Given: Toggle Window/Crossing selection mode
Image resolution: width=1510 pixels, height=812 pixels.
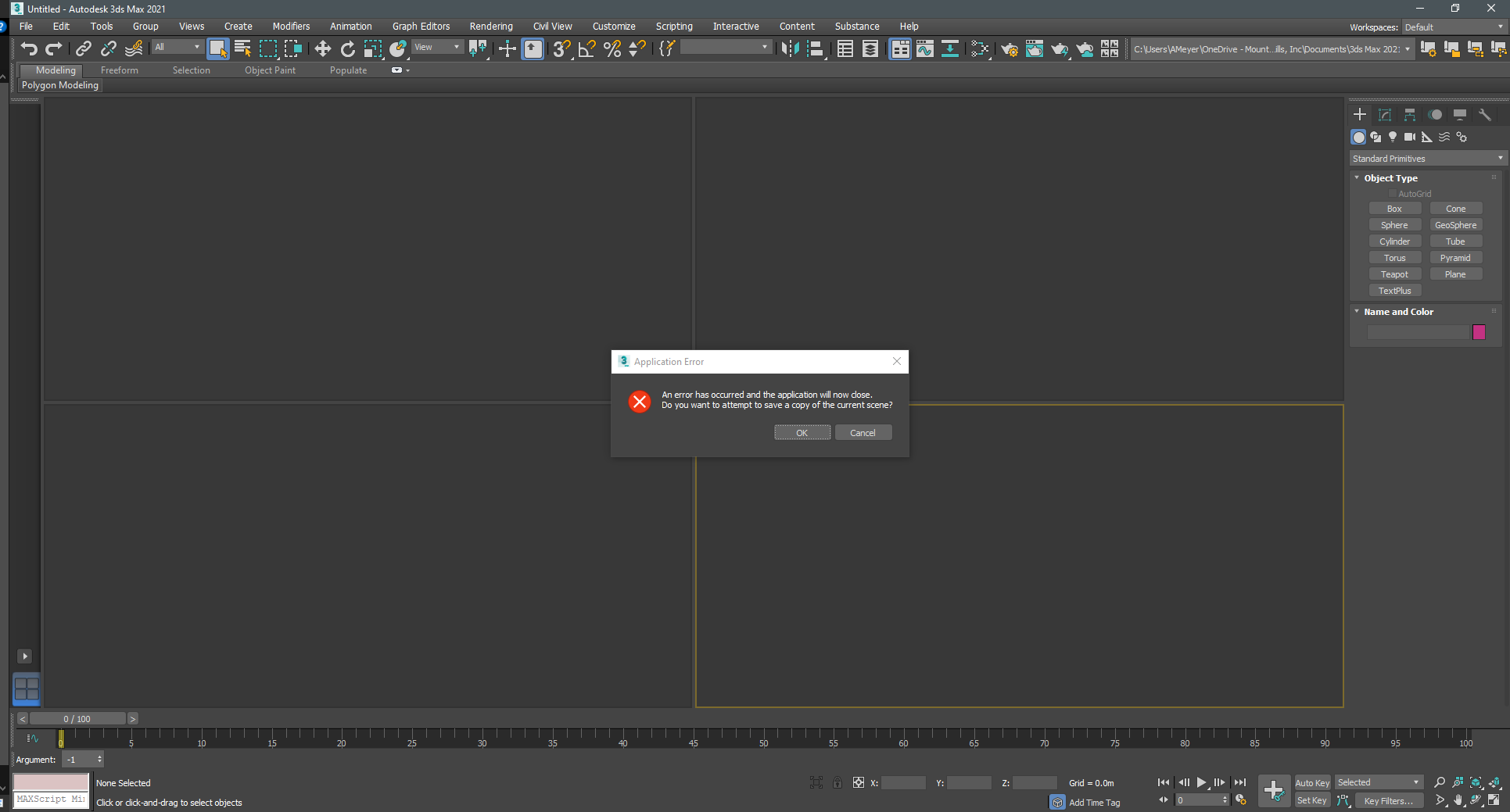Looking at the screenshot, I should pos(293,48).
